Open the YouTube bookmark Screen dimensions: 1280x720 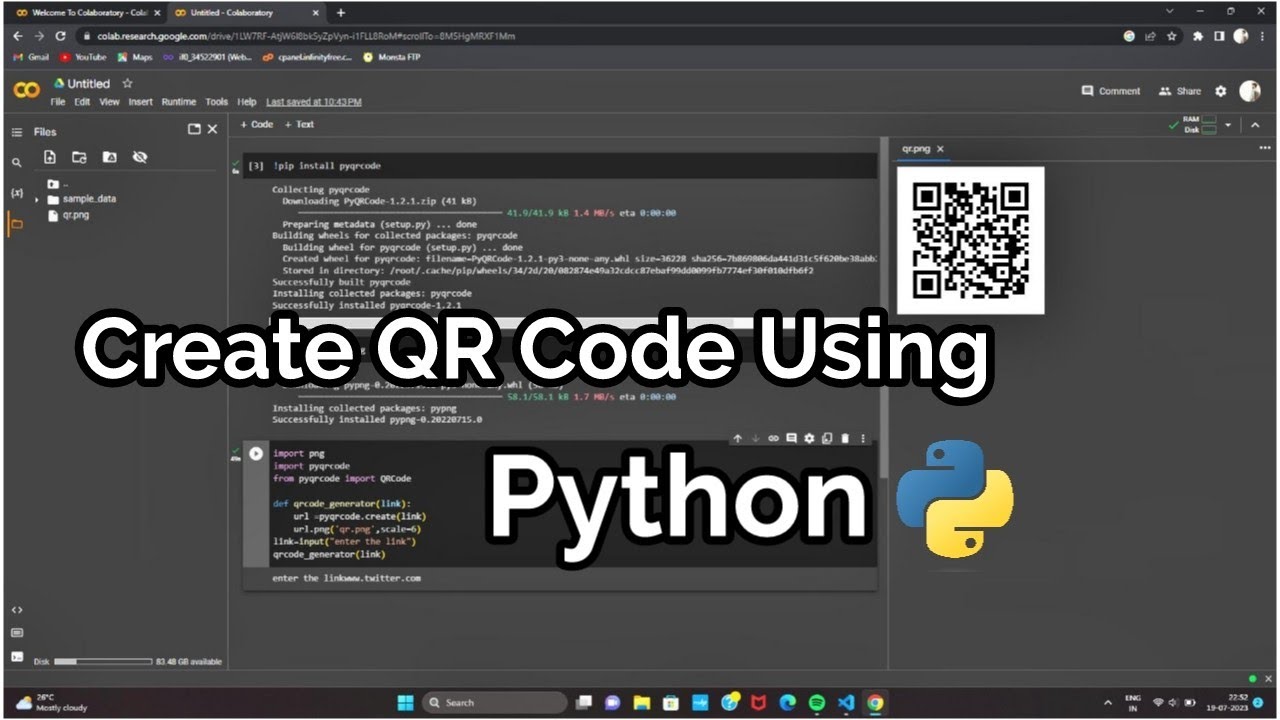coord(82,57)
